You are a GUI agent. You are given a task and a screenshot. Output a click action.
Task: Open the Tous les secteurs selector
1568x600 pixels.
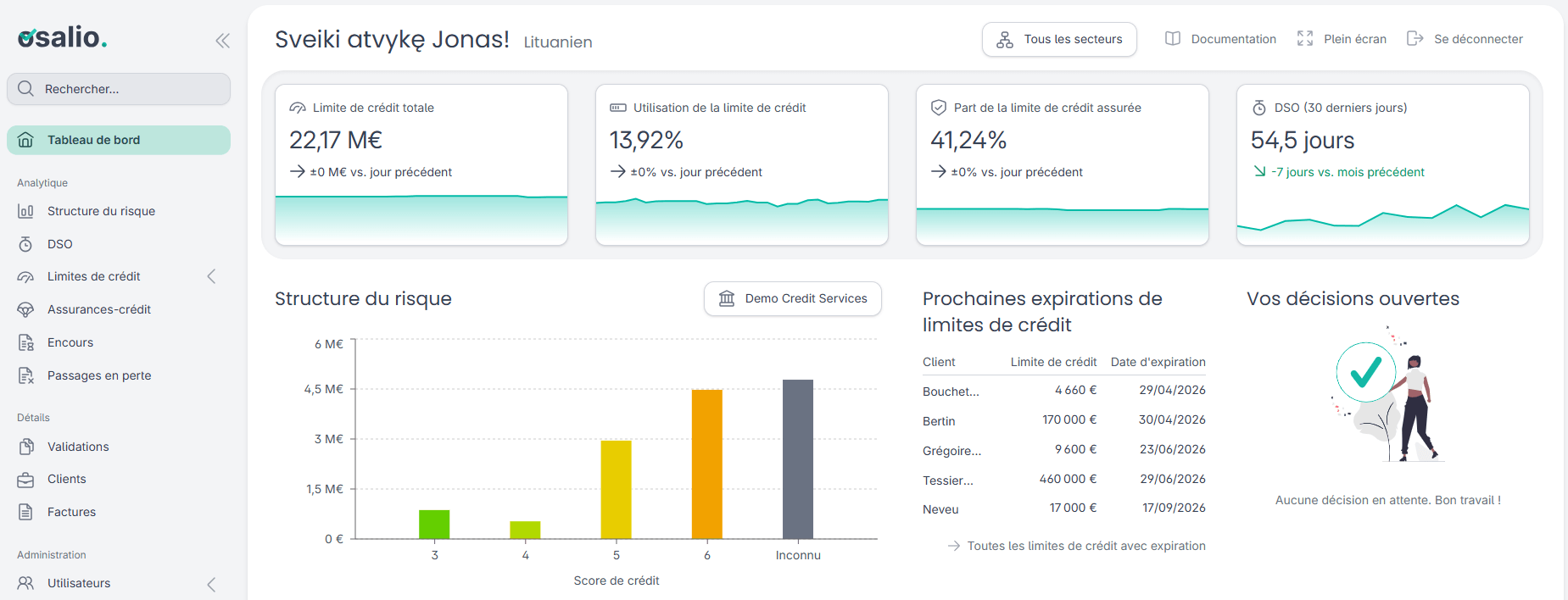click(1059, 40)
